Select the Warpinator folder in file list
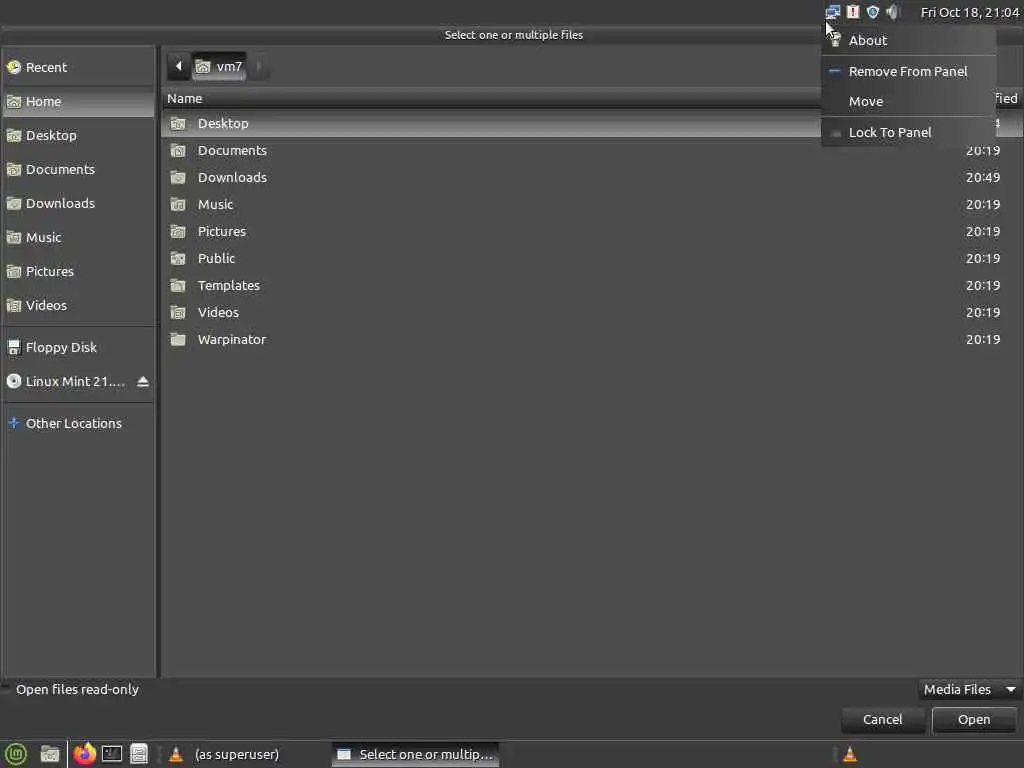This screenshot has width=1024, height=768. click(x=592, y=340)
